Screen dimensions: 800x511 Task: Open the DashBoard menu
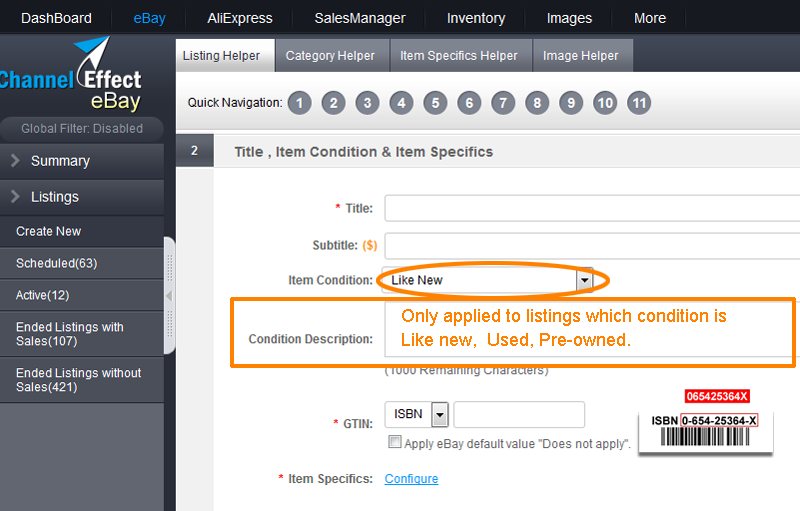[56, 18]
